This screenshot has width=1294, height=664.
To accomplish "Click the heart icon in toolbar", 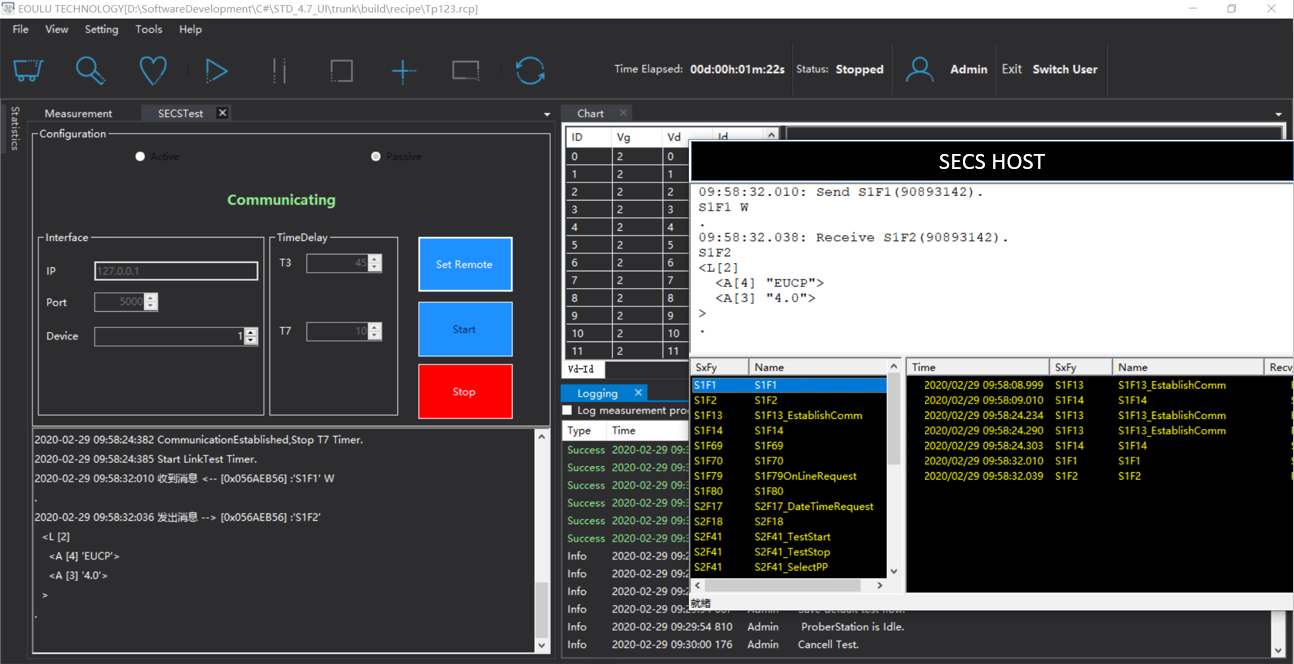I will pyautogui.click(x=152, y=70).
